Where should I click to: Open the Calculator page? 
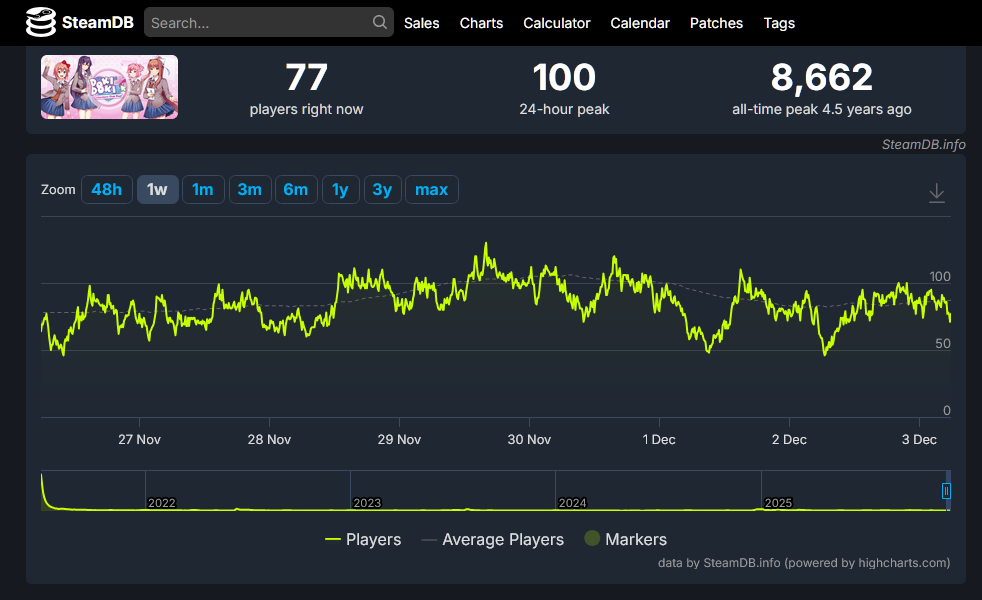click(557, 23)
